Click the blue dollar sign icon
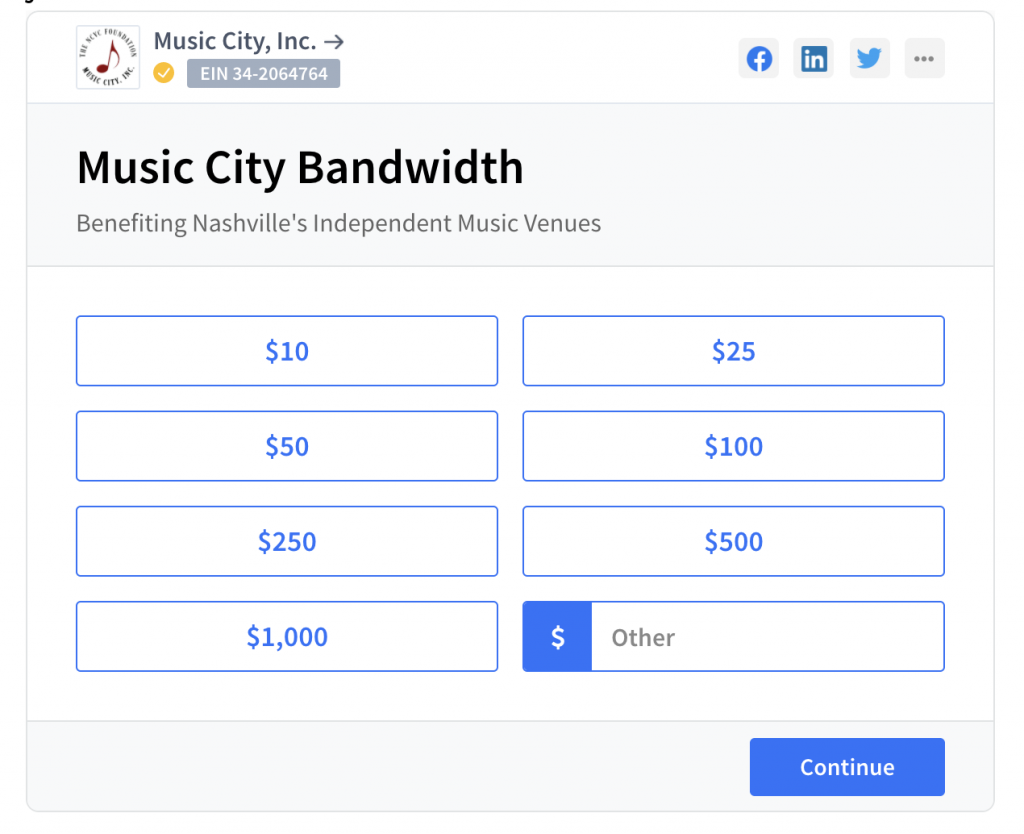 (558, 637)
